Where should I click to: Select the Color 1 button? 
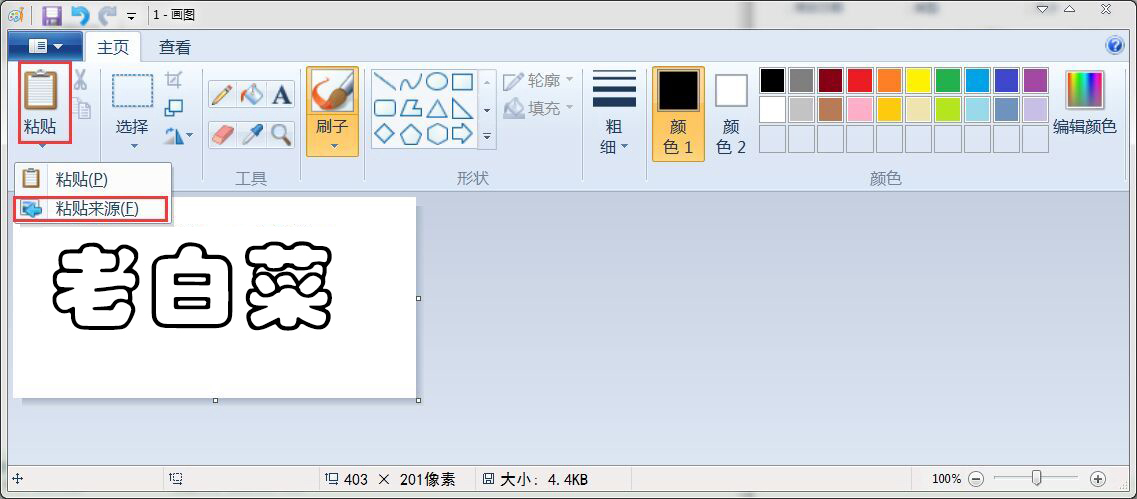pos(678,114)
